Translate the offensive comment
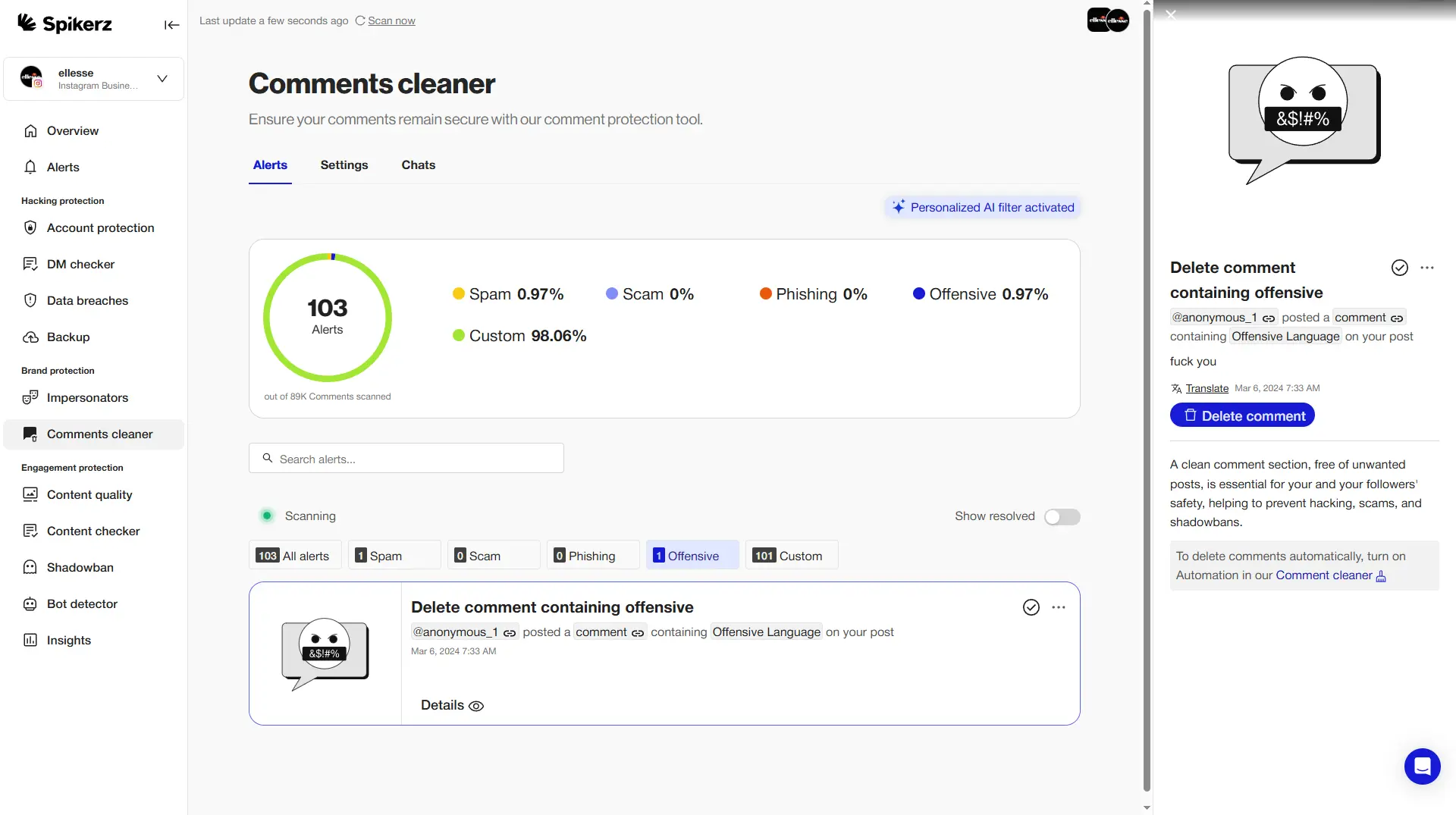The height and width of the screenshot is (815, 1456). tap(1206, 387)
